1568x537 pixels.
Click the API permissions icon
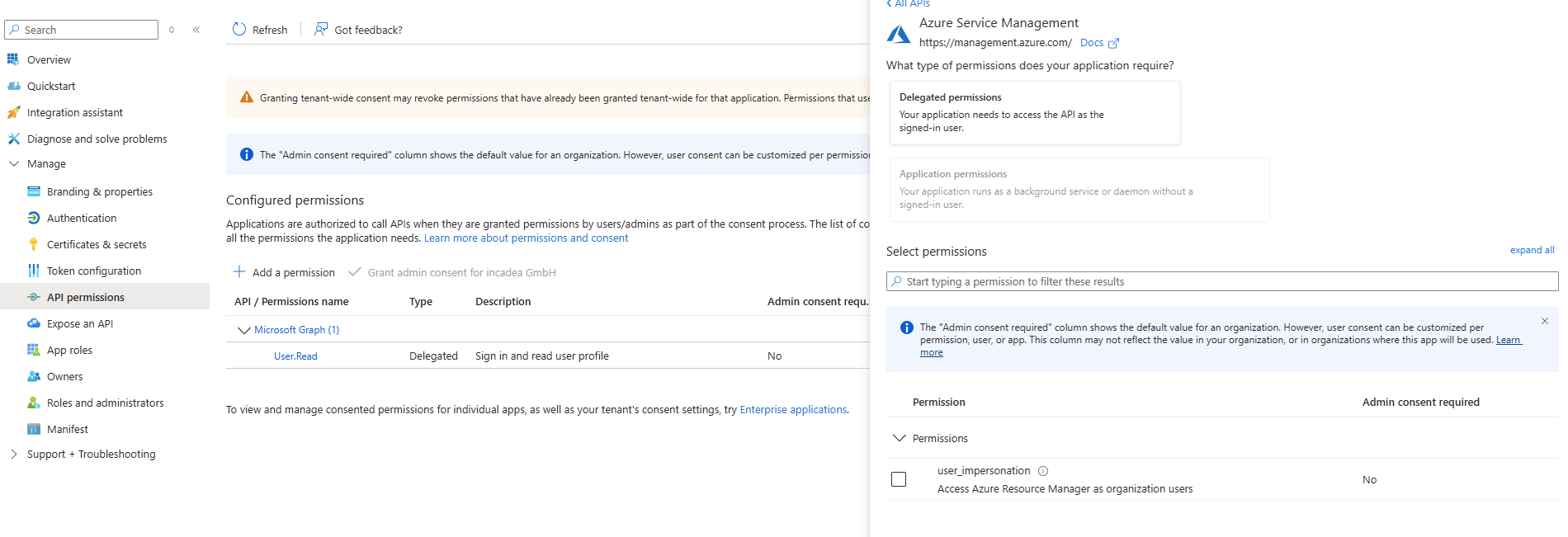[x=34, y=297]
